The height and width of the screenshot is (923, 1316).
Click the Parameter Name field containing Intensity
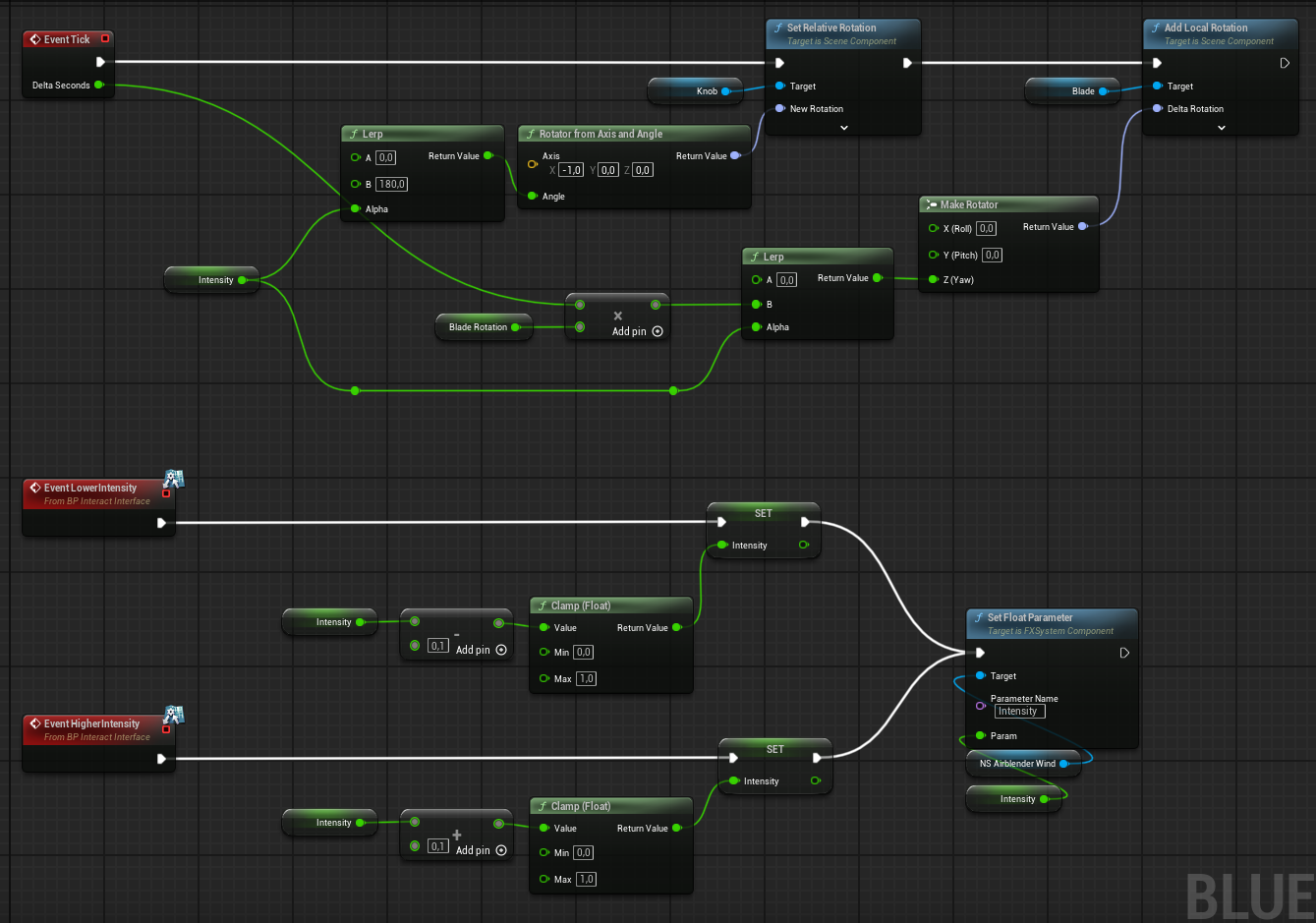pyautogui.click(x=1018, y=712)
